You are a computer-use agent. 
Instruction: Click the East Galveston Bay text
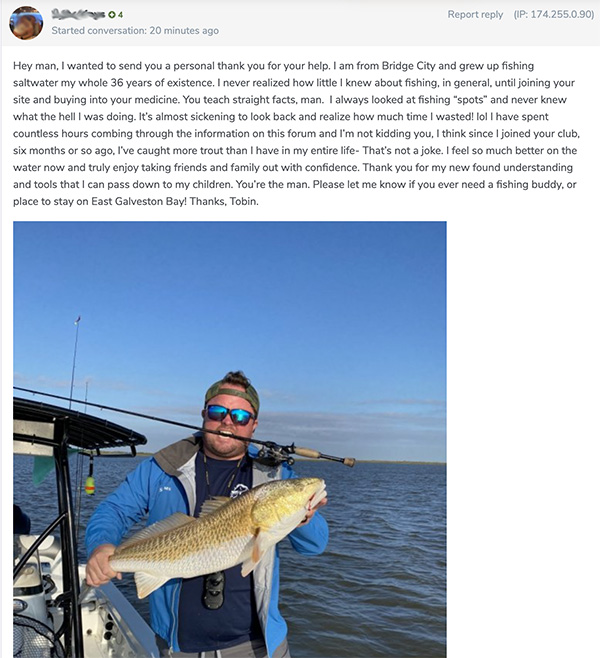[138, 201]
